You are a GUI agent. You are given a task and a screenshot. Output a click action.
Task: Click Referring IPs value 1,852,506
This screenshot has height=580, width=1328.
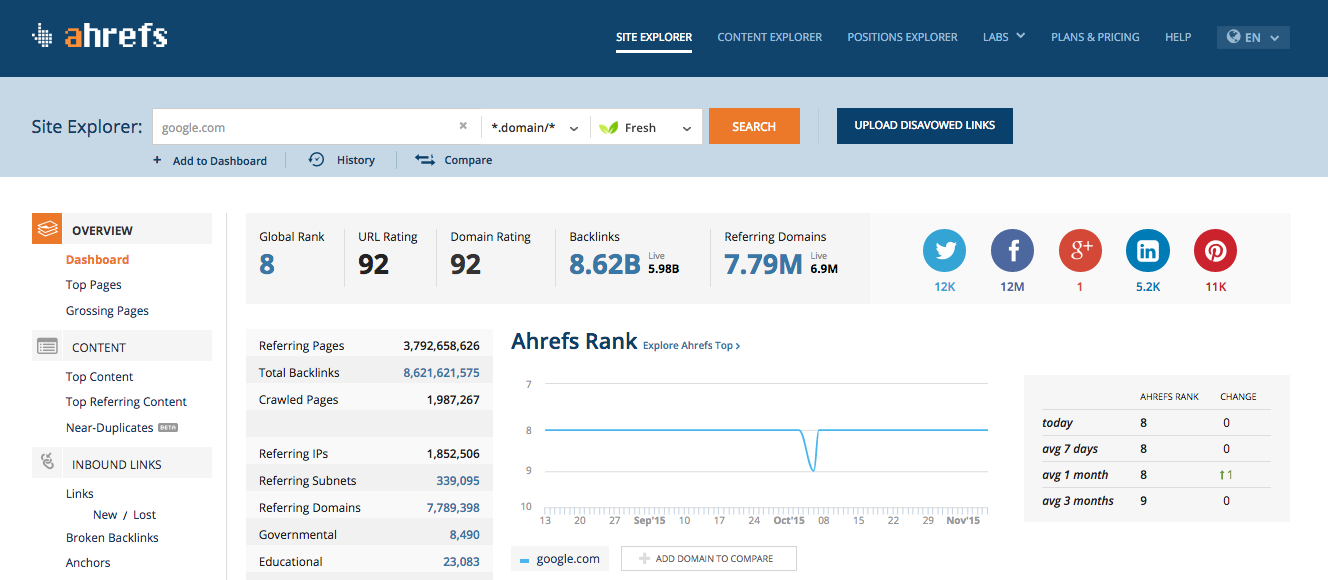click(x=453, y=454)
